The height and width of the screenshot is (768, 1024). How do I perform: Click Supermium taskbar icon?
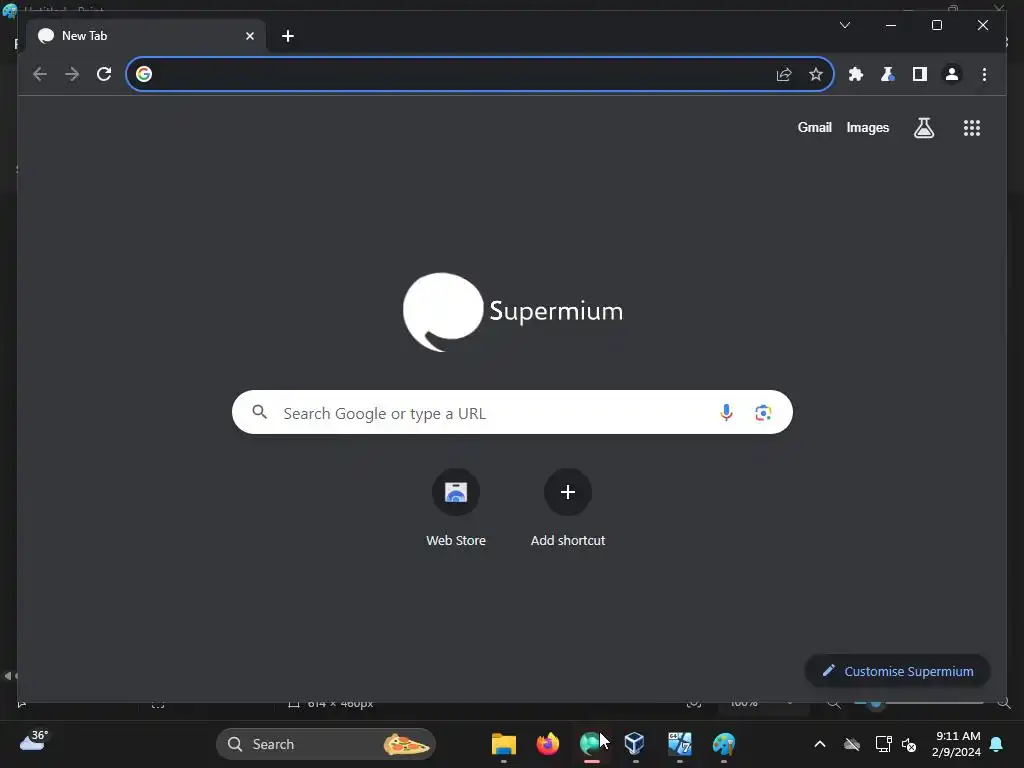coord(592,744)
